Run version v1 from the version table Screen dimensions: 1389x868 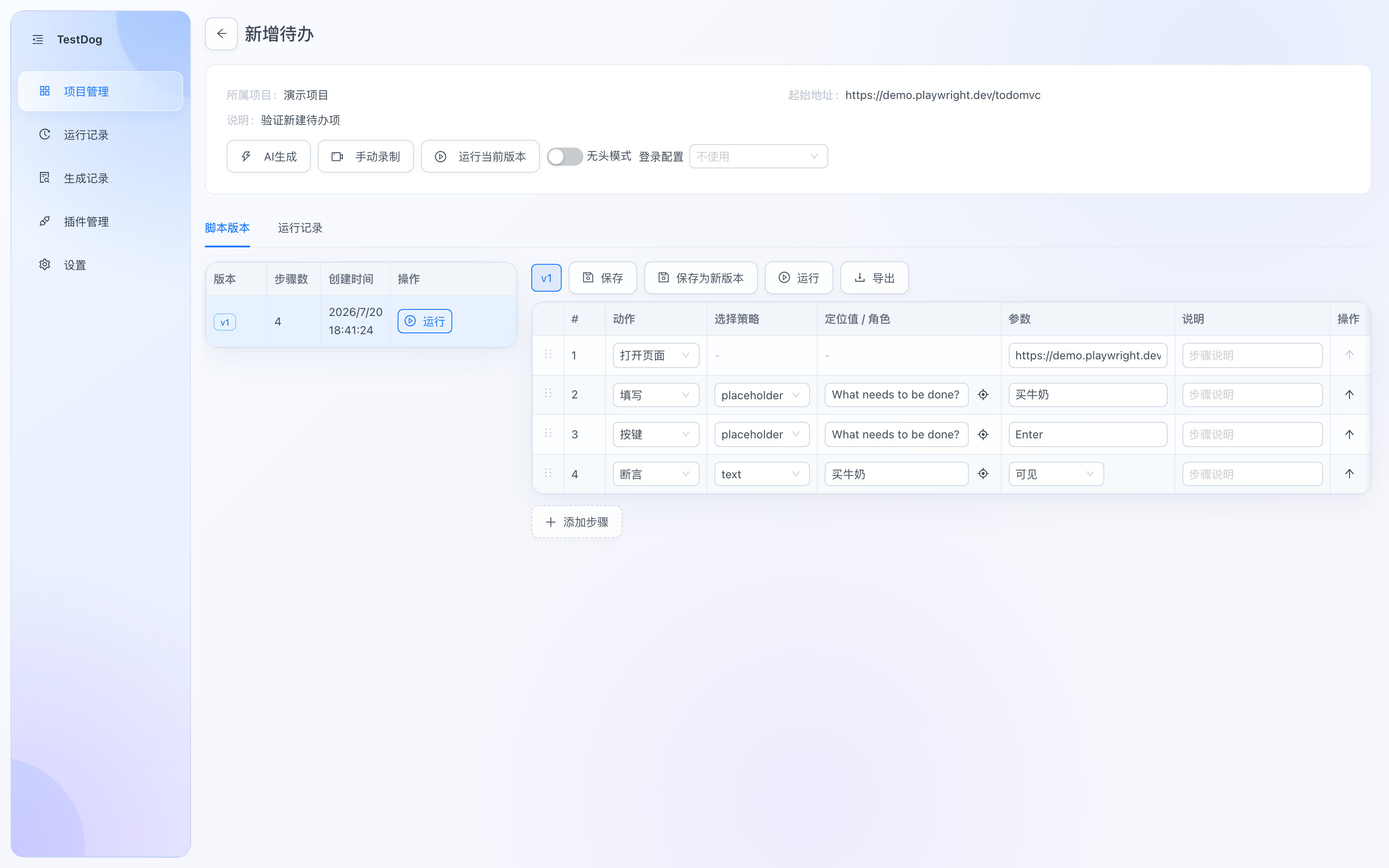[425, 321]
